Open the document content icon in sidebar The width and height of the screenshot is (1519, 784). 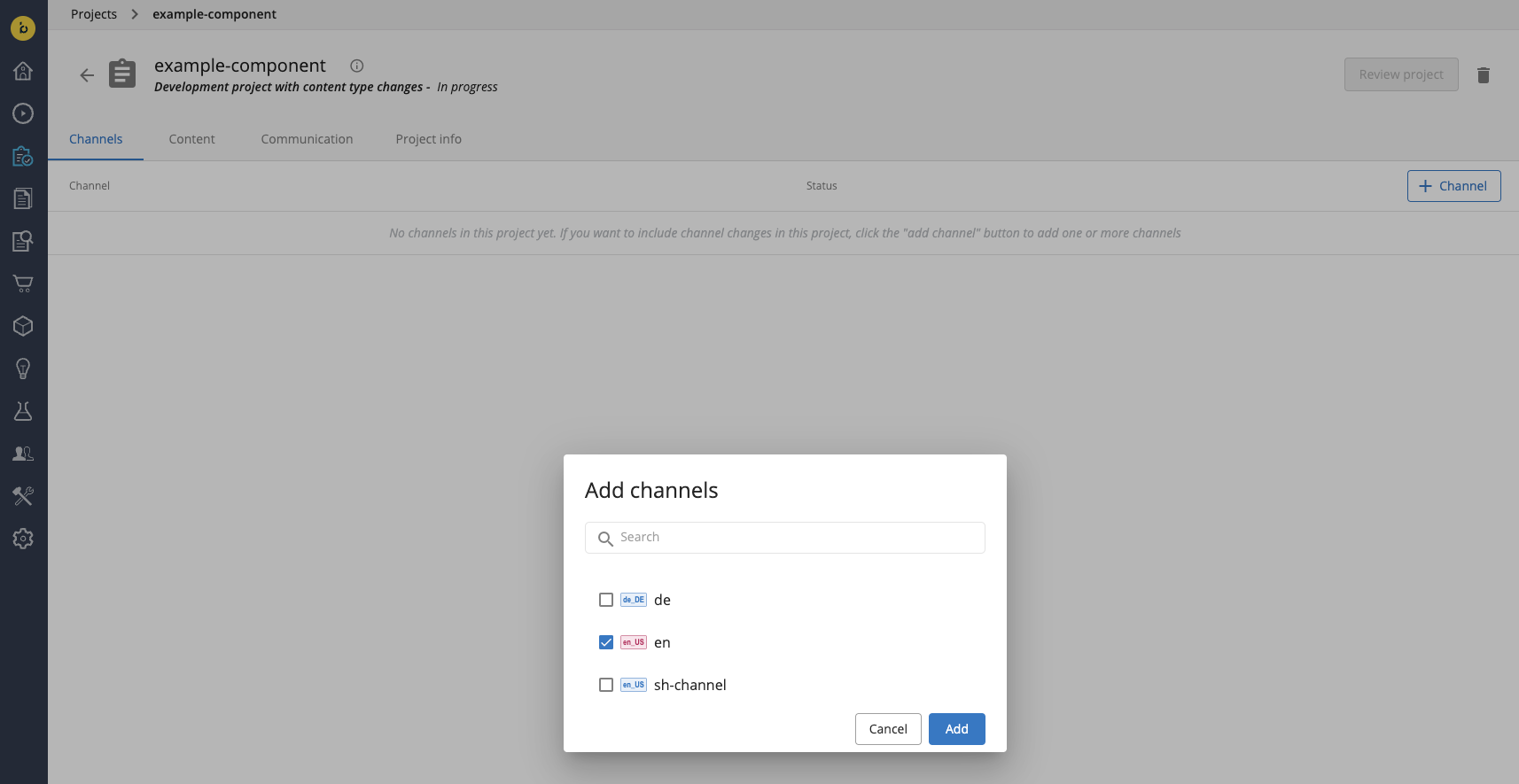click(x=23, y=198)
